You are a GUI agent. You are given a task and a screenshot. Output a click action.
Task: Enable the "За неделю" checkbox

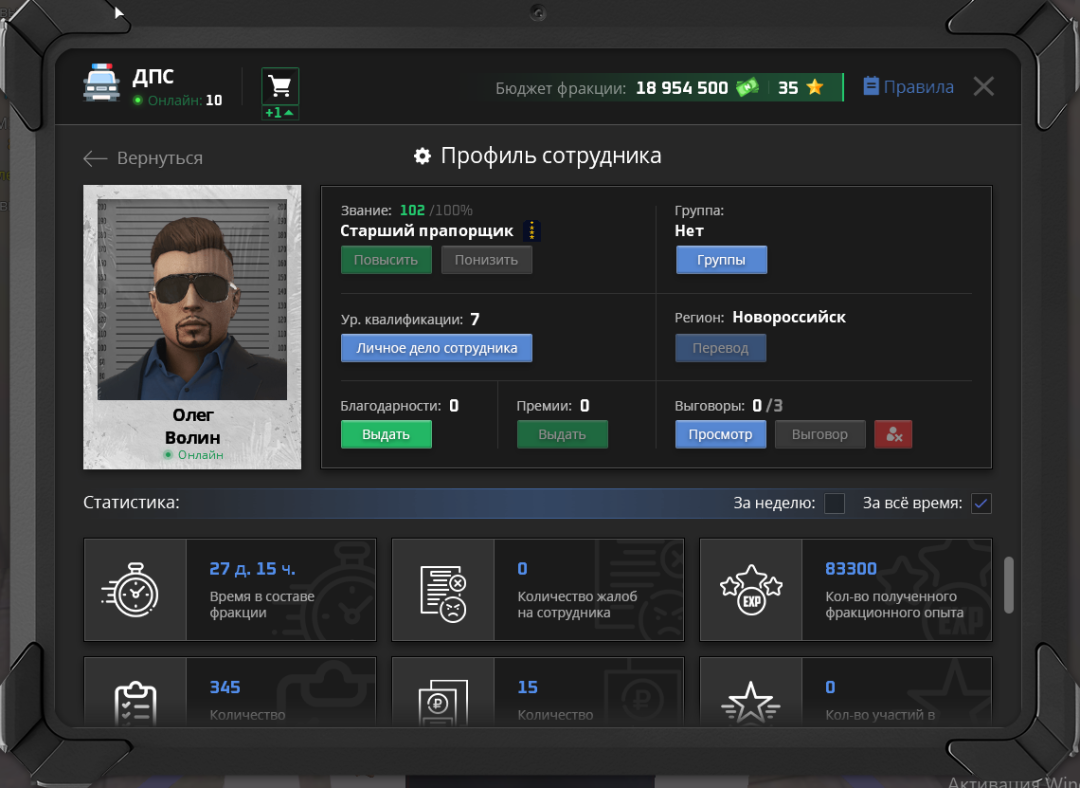coord(834,503)
